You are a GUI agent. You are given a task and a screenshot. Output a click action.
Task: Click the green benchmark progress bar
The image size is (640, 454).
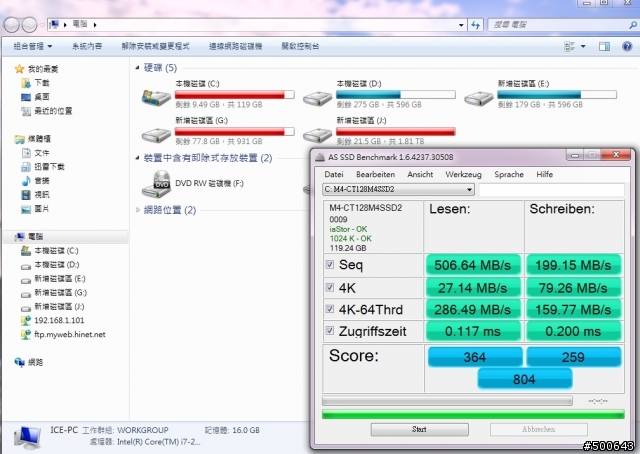click(x=473, y=414)
